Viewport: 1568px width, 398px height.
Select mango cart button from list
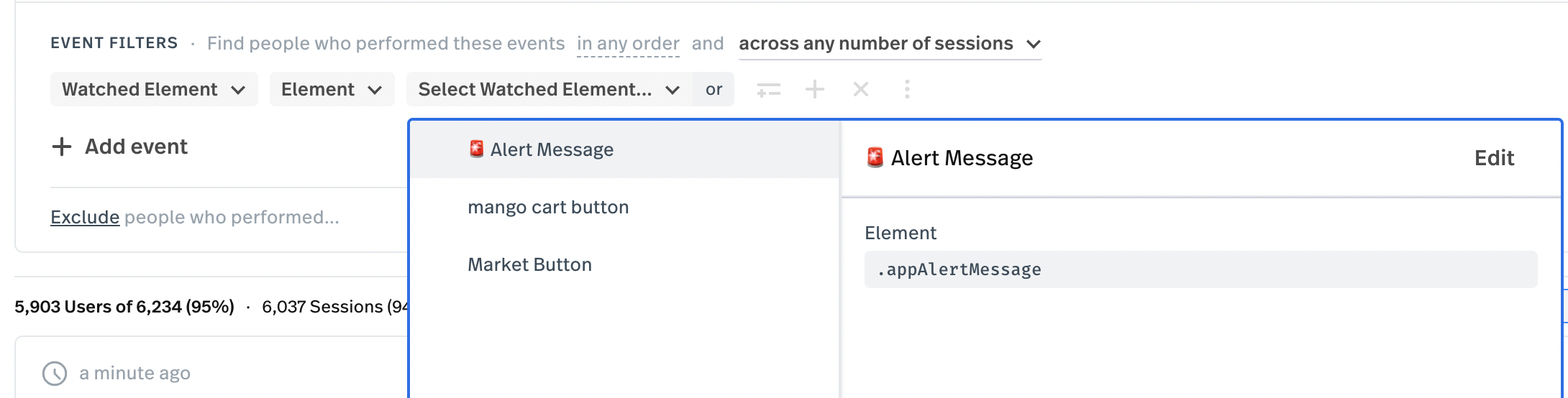624,207
